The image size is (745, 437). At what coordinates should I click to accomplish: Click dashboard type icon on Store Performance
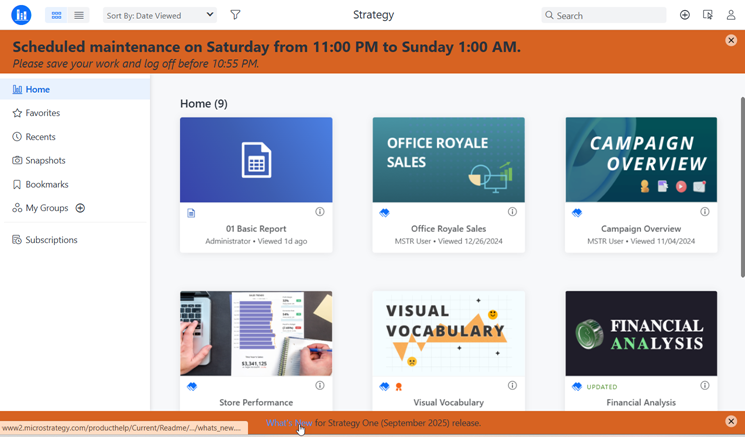(192, 387)
